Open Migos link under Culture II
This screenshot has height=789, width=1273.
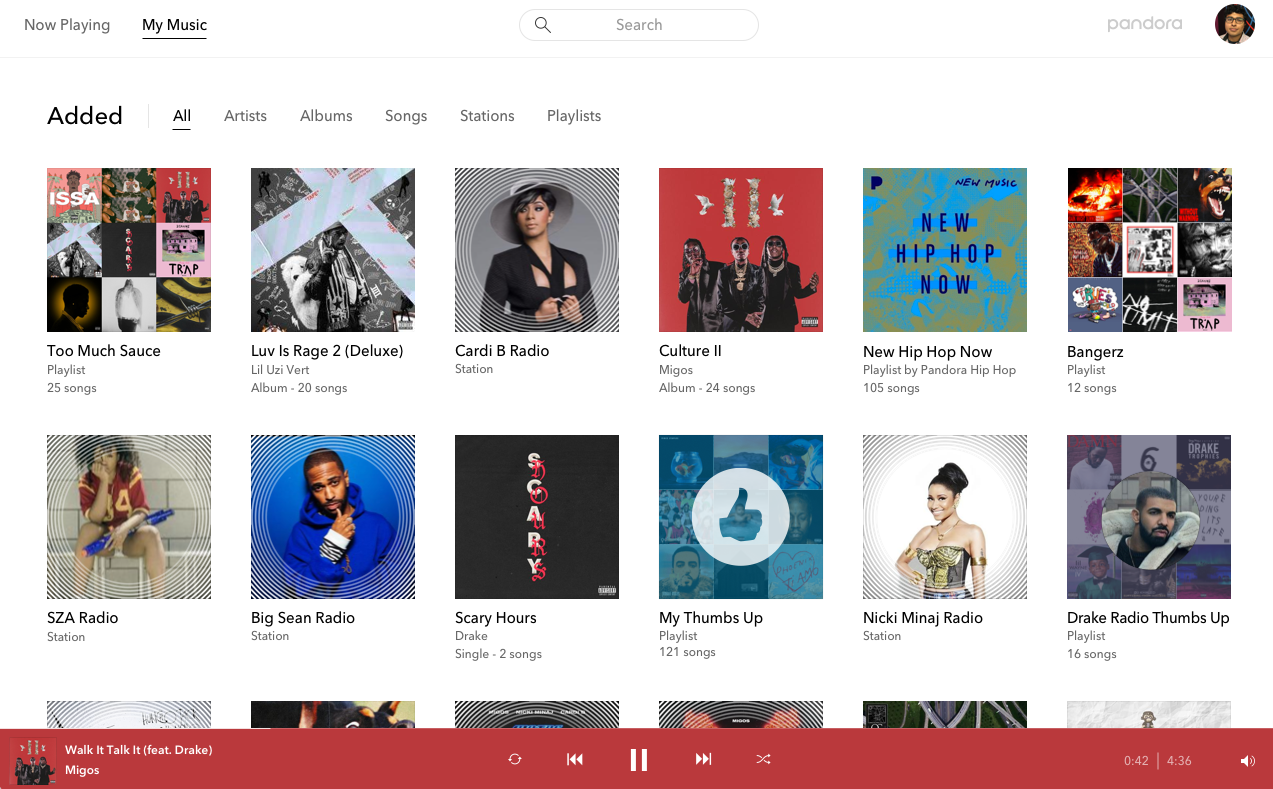pos(676,370)
